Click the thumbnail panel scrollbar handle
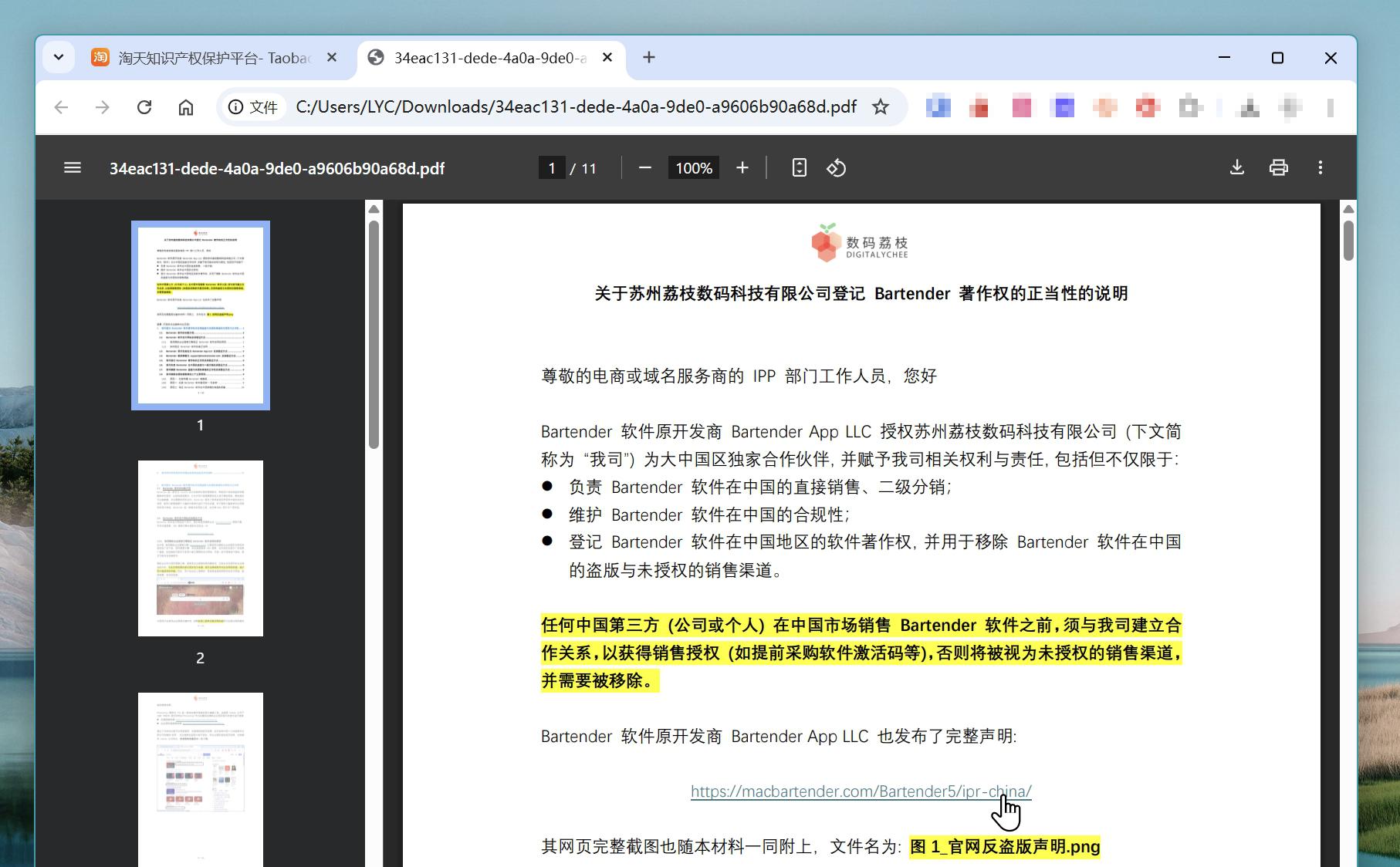This screenshot has height=867, width=1400. point(374,334)
